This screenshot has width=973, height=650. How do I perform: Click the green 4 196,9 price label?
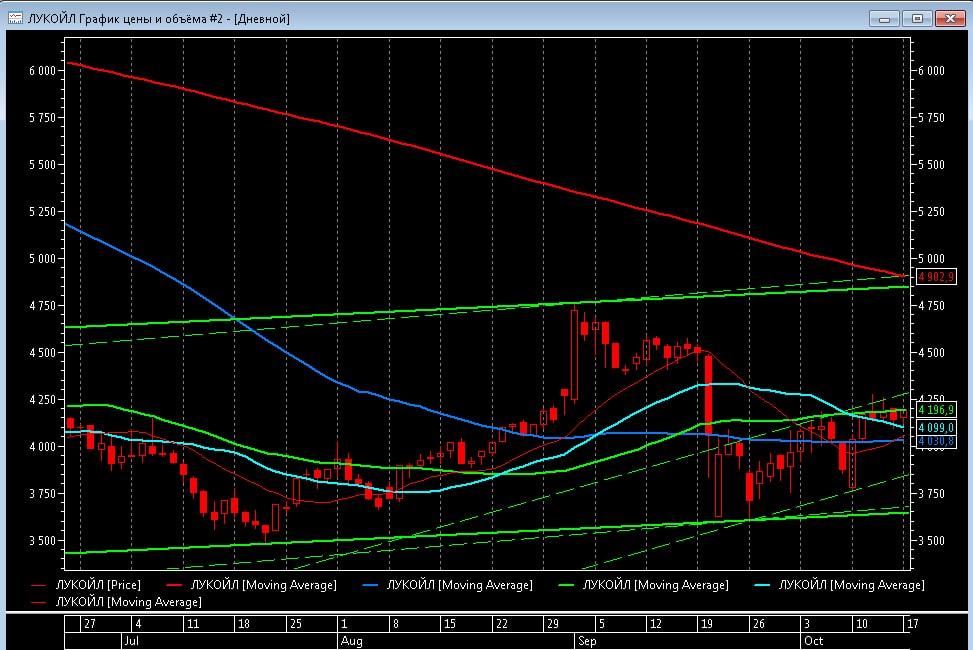[936, 410]
